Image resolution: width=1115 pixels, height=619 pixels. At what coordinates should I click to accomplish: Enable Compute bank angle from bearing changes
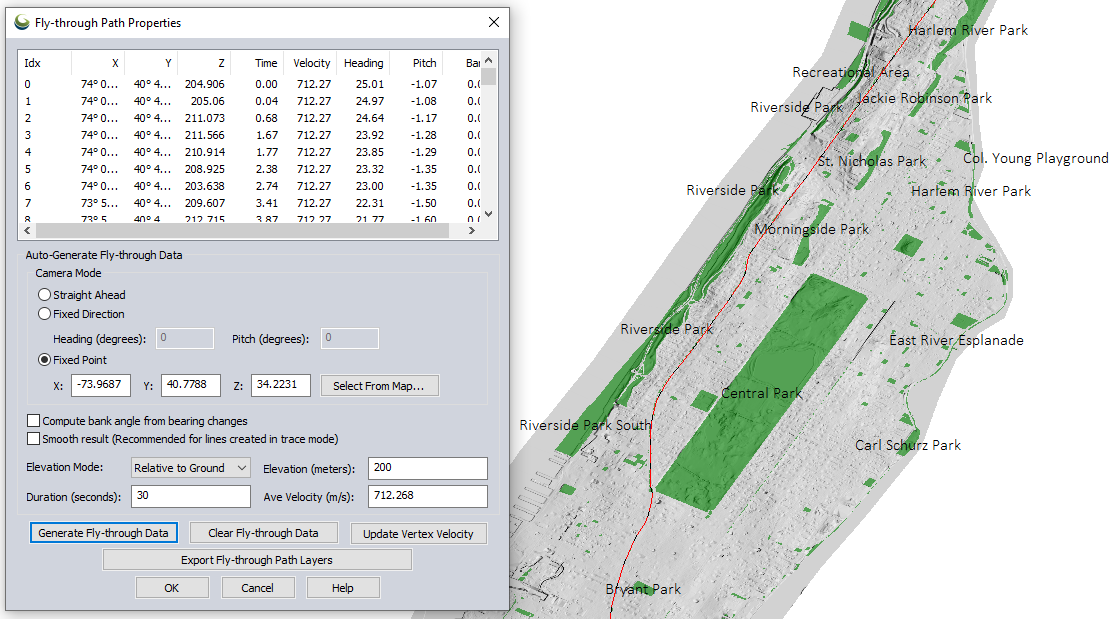[33, 420]
